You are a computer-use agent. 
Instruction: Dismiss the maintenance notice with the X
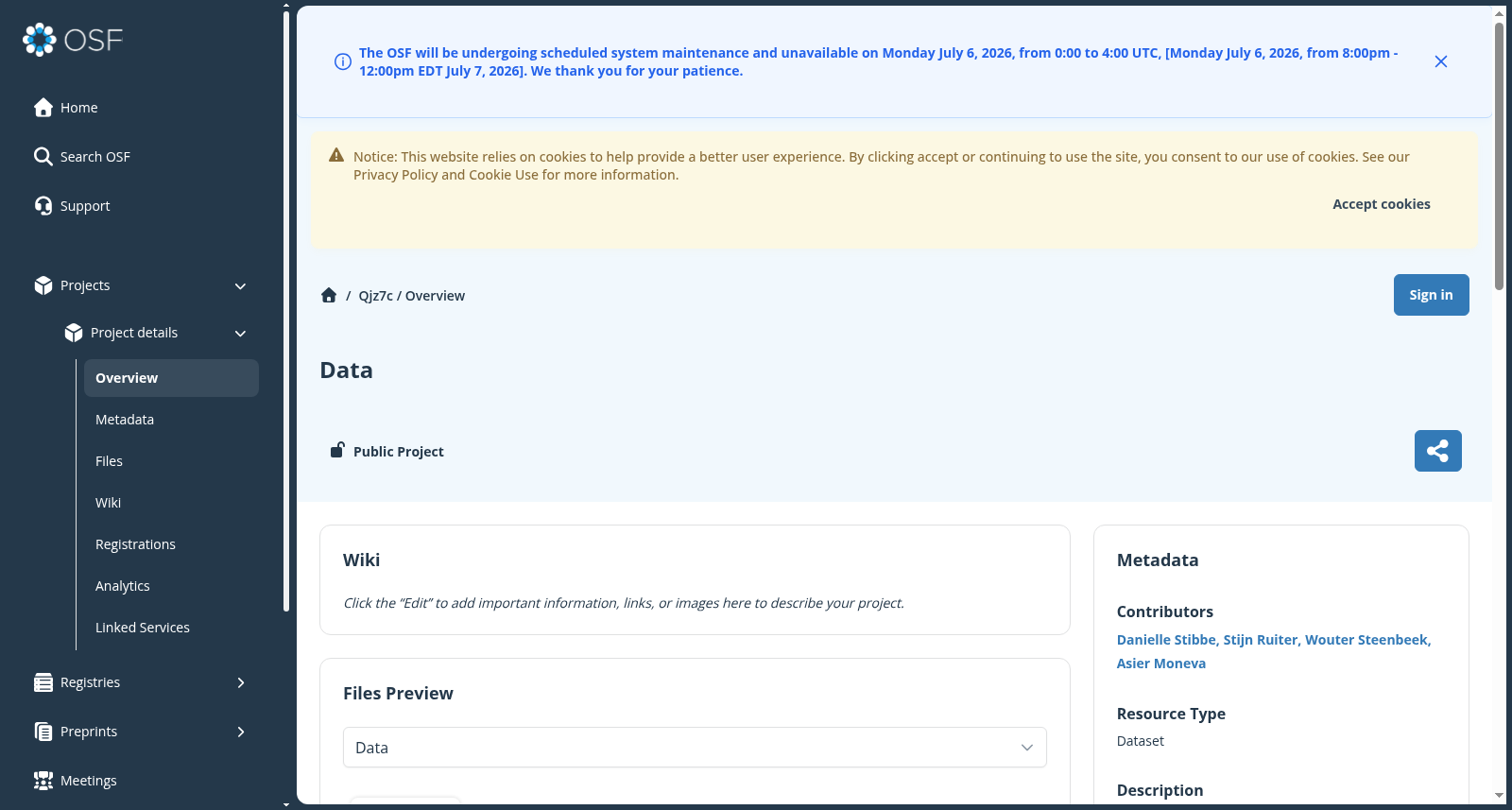(x=1441, y=61)
